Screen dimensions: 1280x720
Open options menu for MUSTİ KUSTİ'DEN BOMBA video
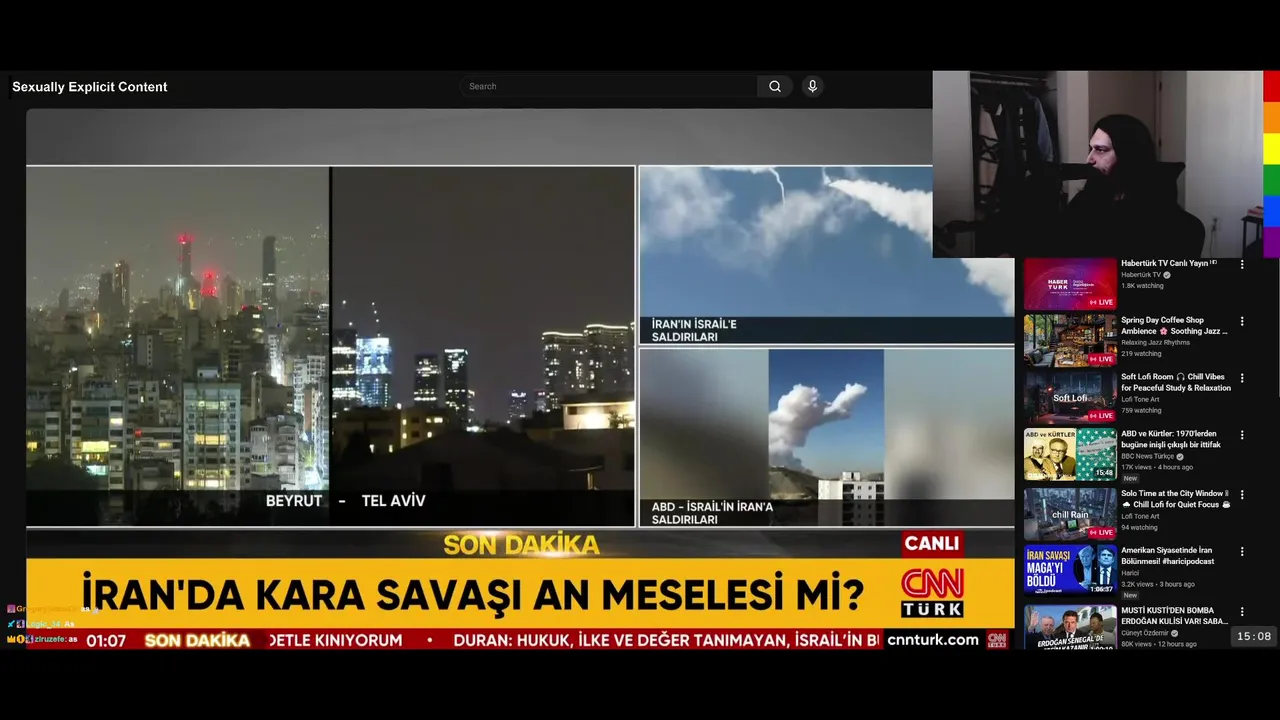tap(1242, 612)
